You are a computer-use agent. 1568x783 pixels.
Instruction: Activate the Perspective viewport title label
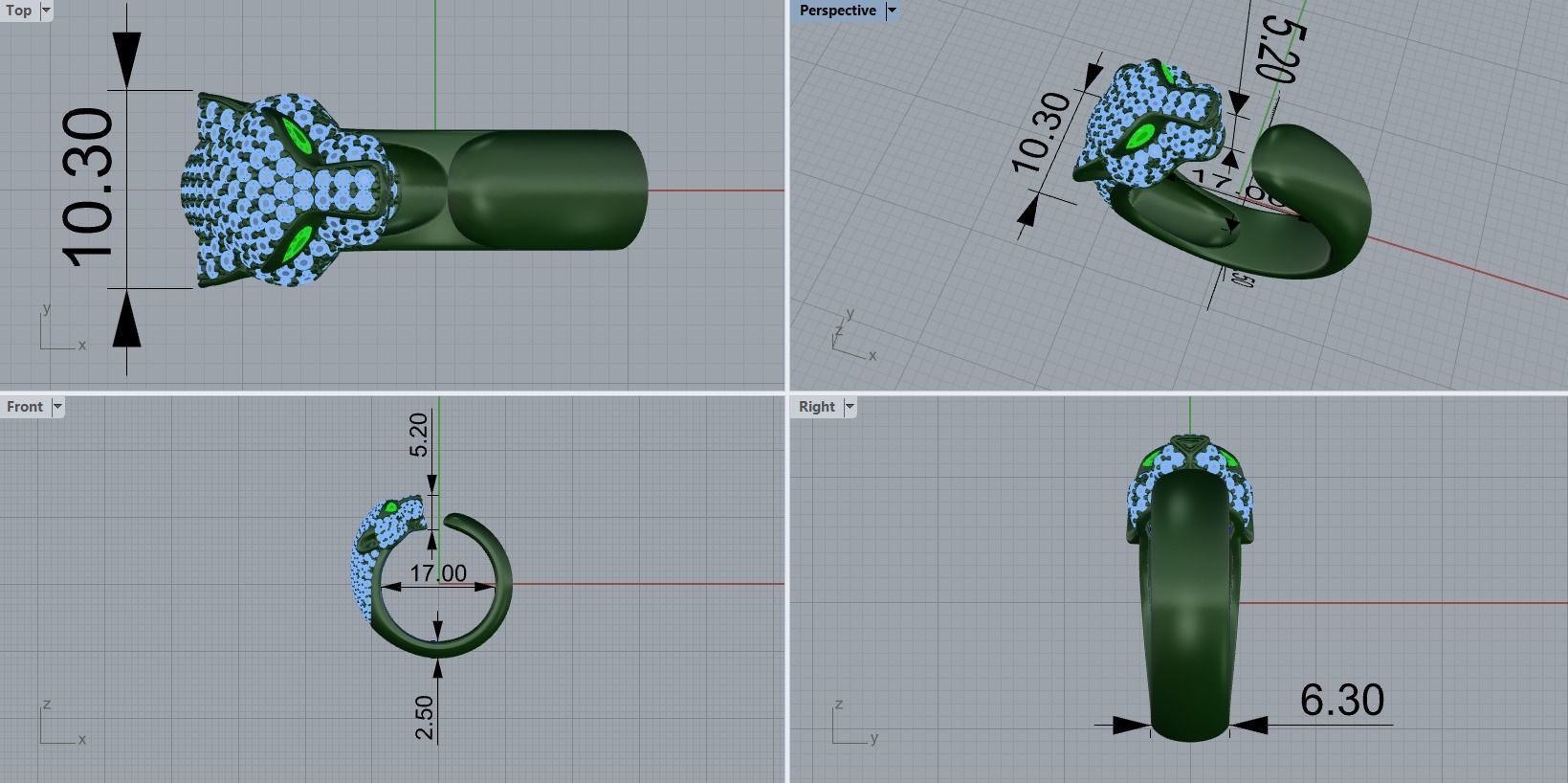coord(838,11)
